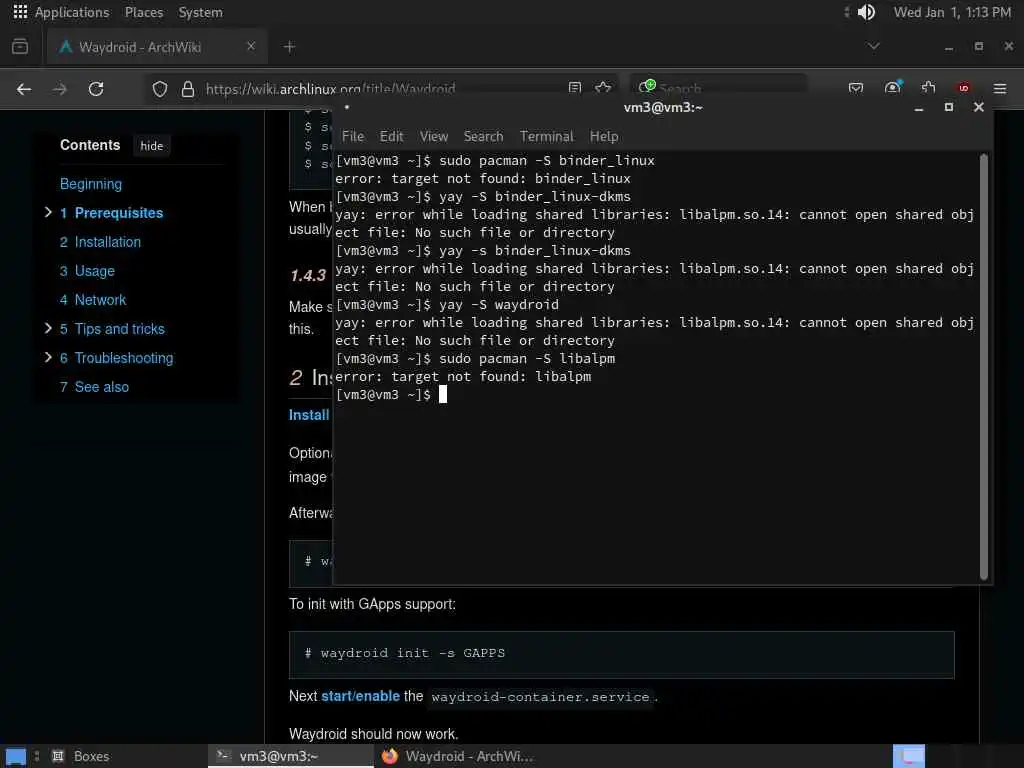
Task: Go to the Usage section
Action: 88,271
